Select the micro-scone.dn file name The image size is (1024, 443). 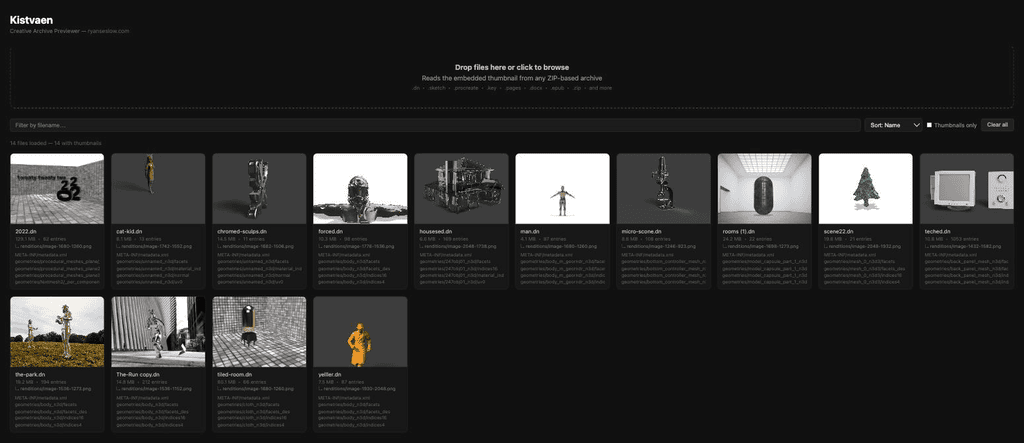641,231
